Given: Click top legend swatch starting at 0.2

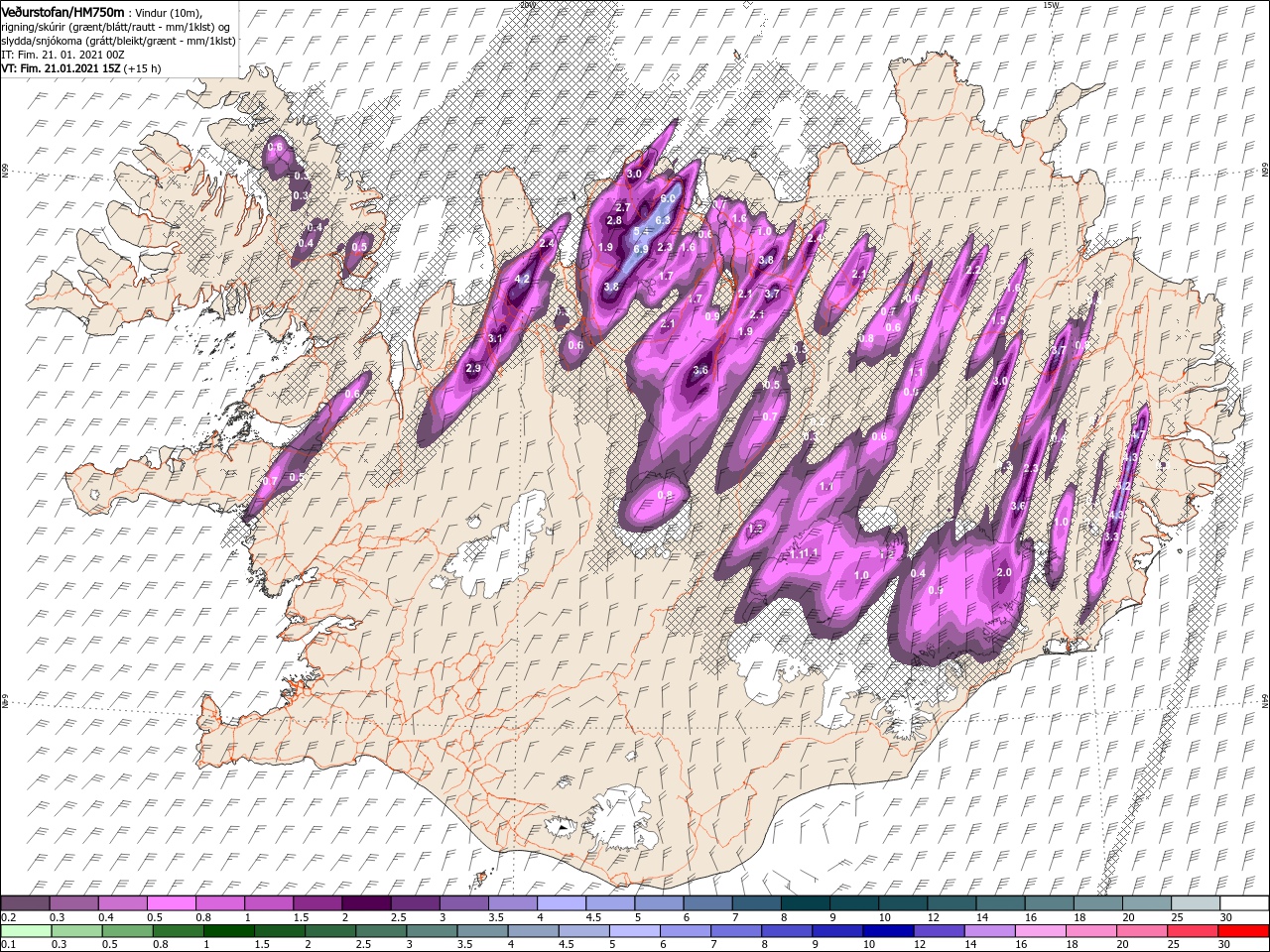Looking at the screenshot, I should (25, 903).
